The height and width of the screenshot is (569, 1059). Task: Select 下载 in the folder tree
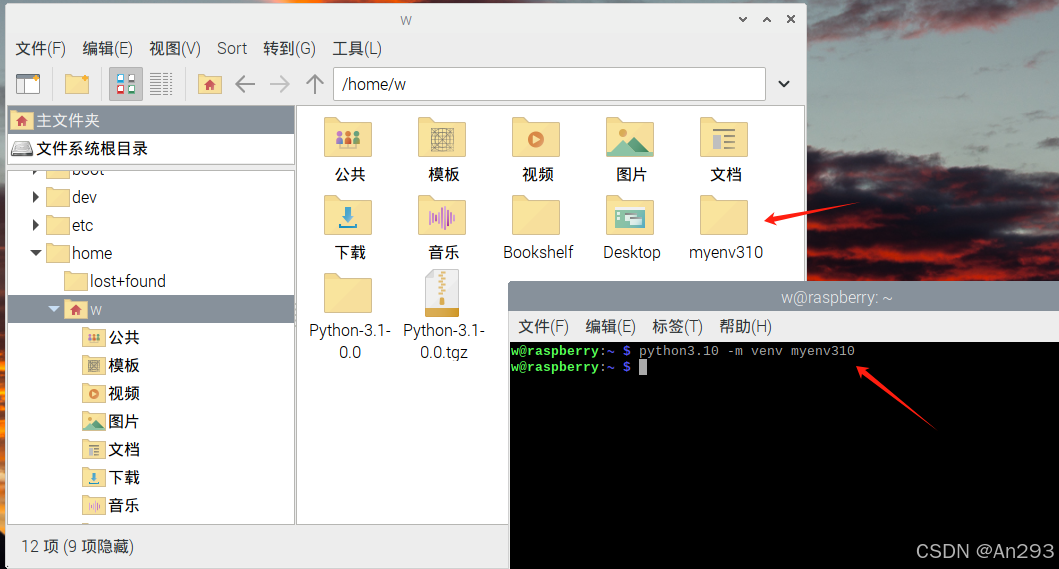[111, 478]
